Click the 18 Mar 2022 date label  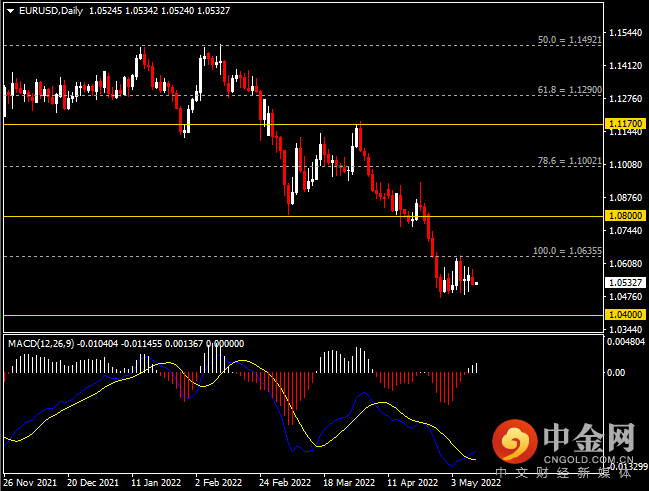coord(349,483)
